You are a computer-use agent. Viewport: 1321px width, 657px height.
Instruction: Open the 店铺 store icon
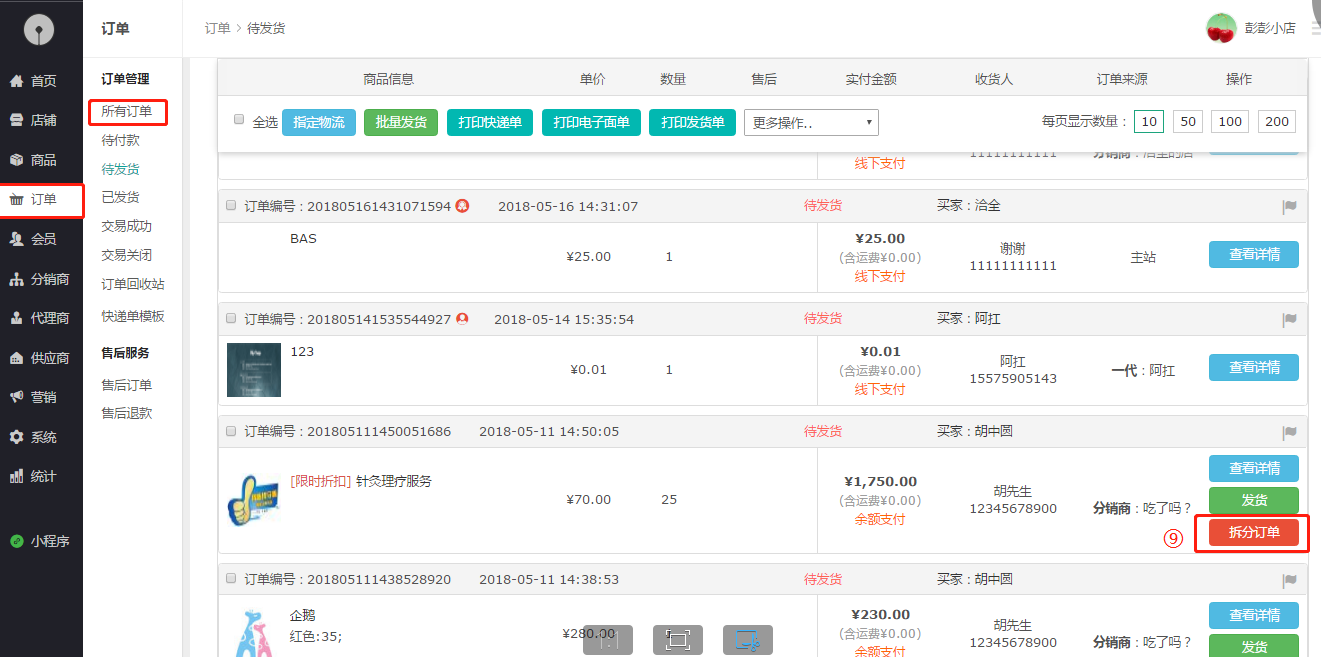[x=16, y=120]
